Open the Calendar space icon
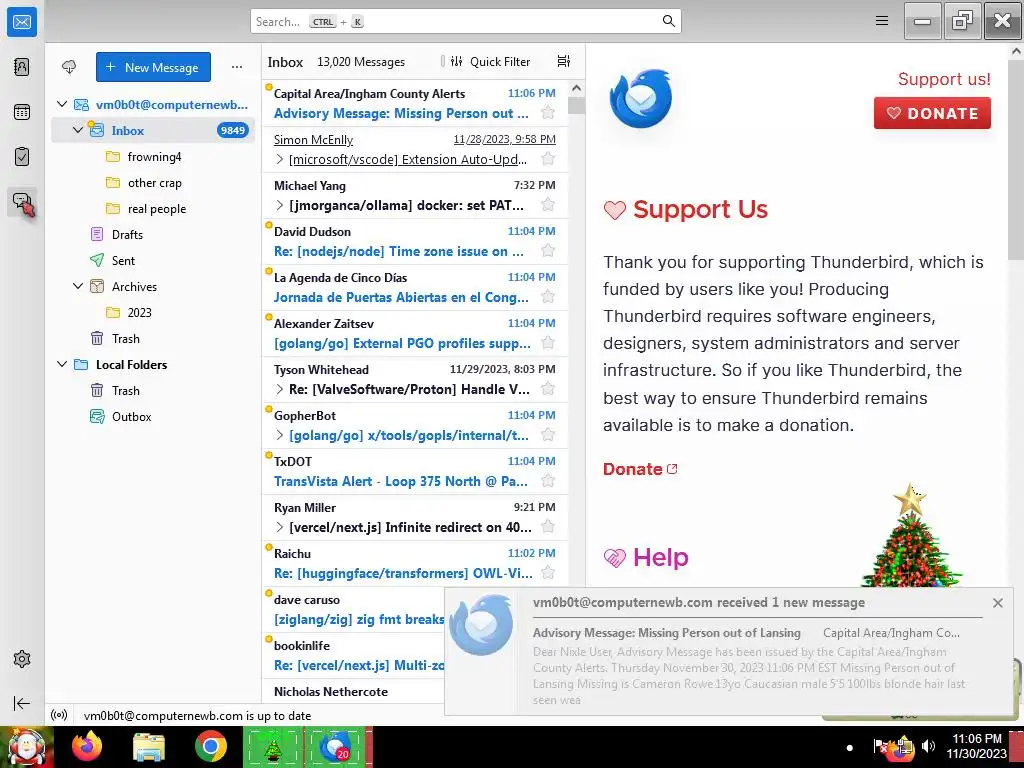The height and width of the screenshot is (768, 1024). pyautogui.click(x=22, y=112)
